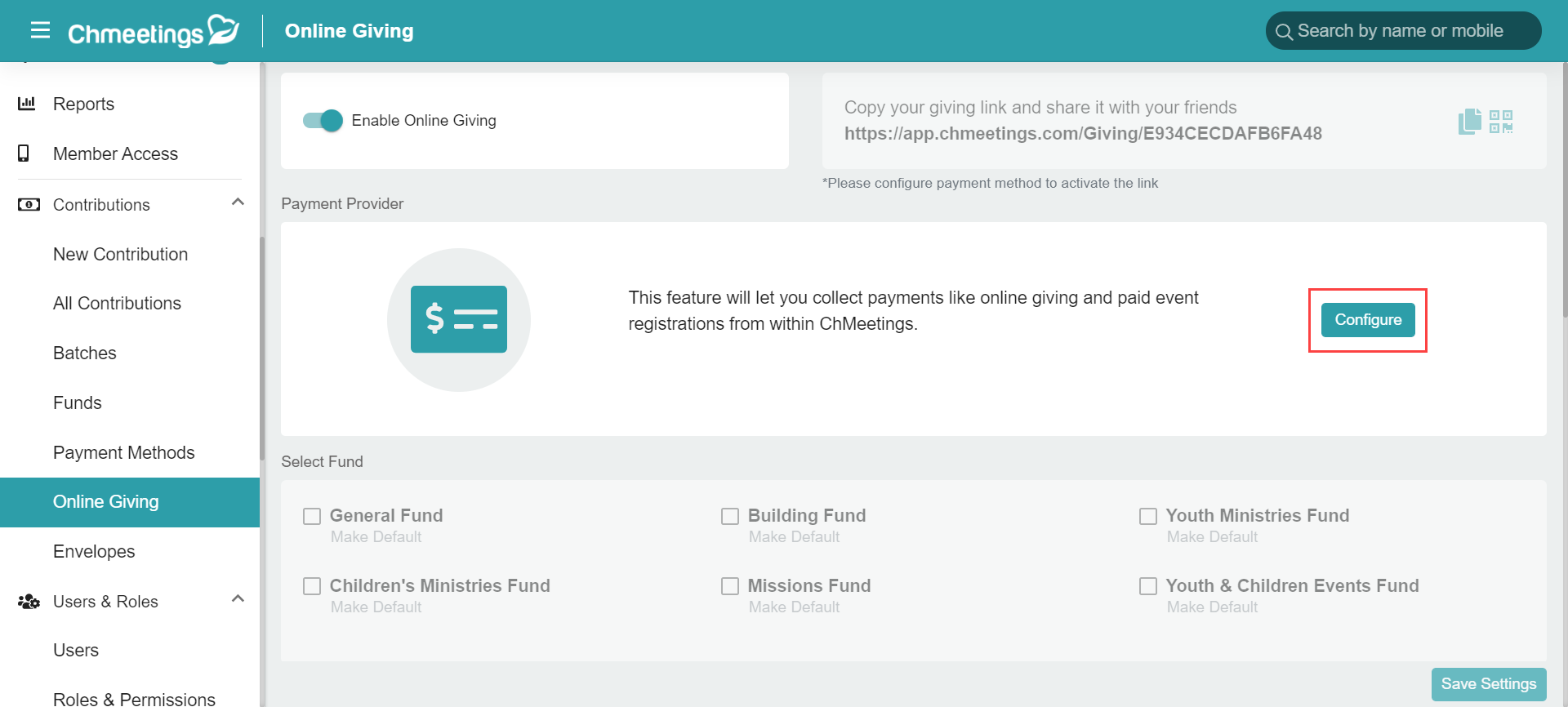Image resolution: width=1568 pixels, height=707 pixels.
Task: Check the Missions Fund checkbox
Action: [730, 586]
